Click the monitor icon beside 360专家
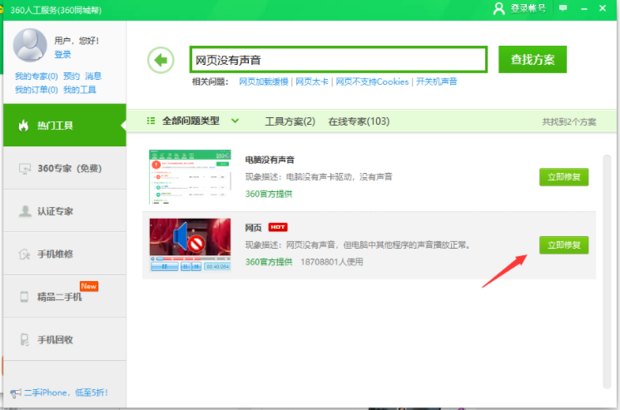620x410 pixels. 25,169
